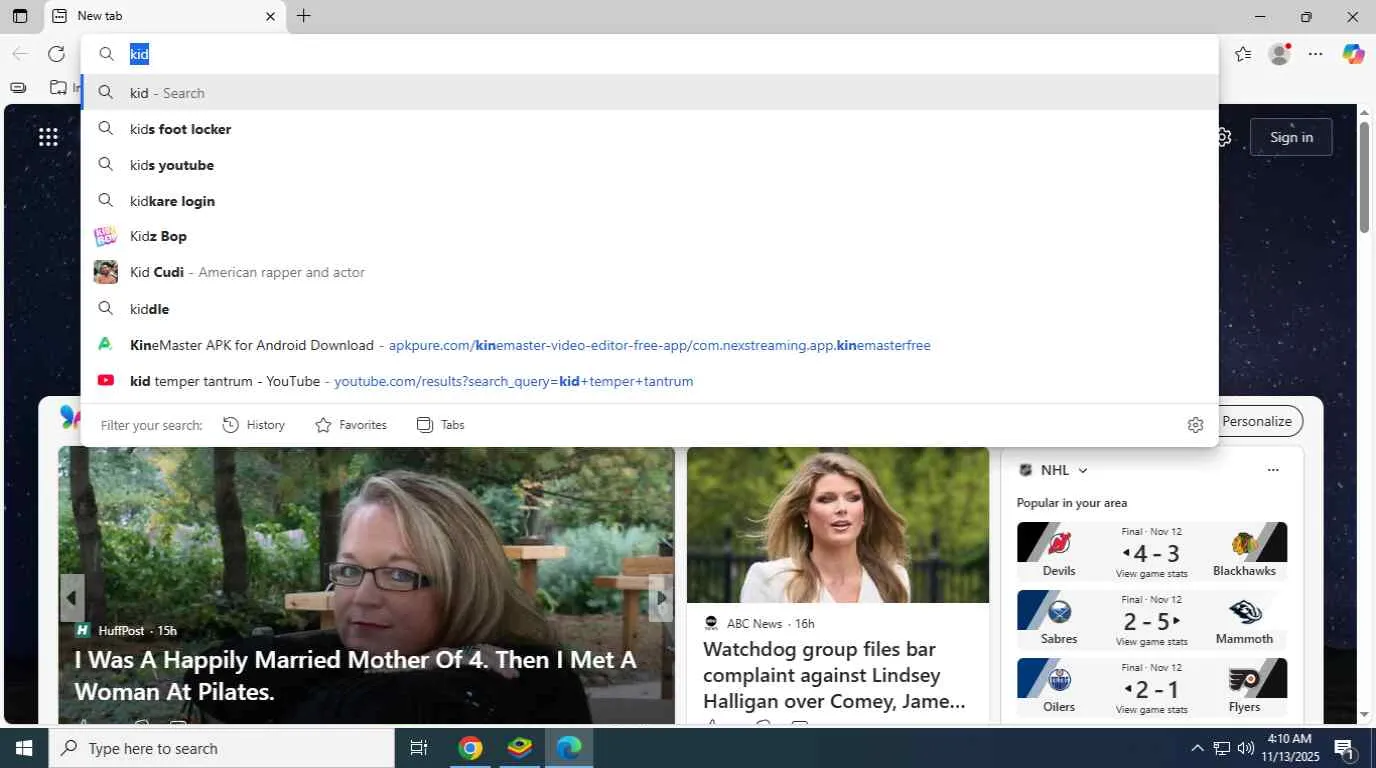Click the Personalize button
This screenshot has height=768, width=1376.
pos(1257,421)
